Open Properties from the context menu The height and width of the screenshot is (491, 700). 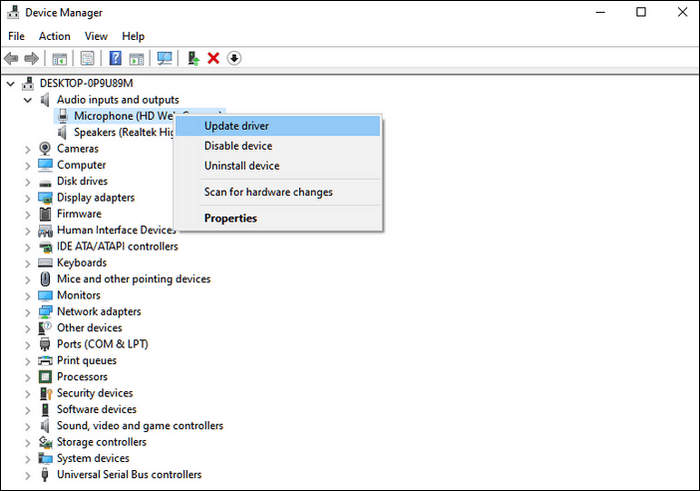point(278,218)
